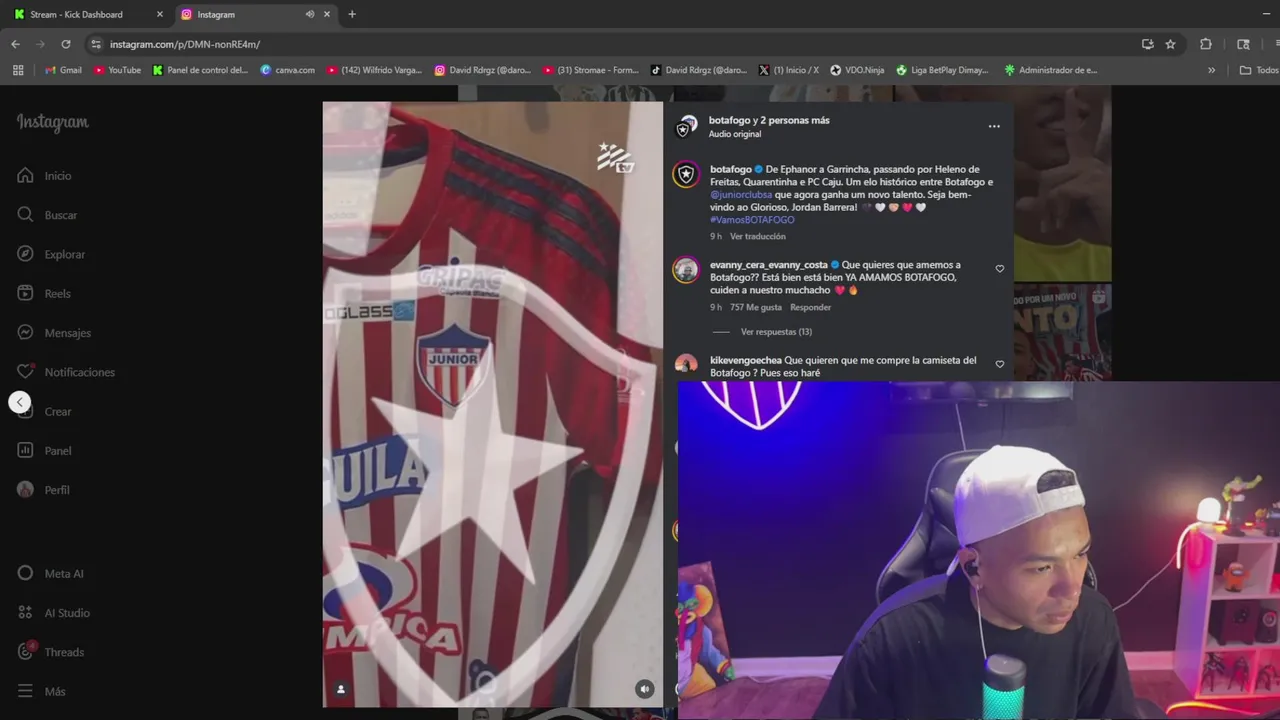
Task: View site information icon
Action: tap(96, 44)
